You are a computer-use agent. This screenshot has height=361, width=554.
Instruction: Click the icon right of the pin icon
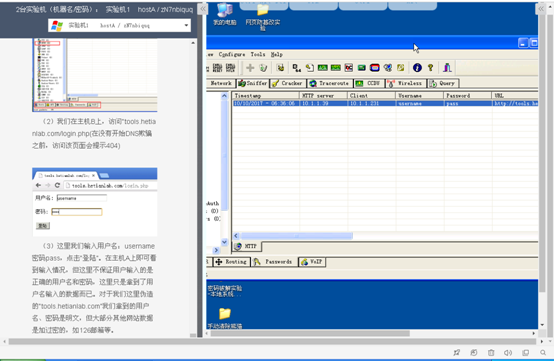pos(474,352)
